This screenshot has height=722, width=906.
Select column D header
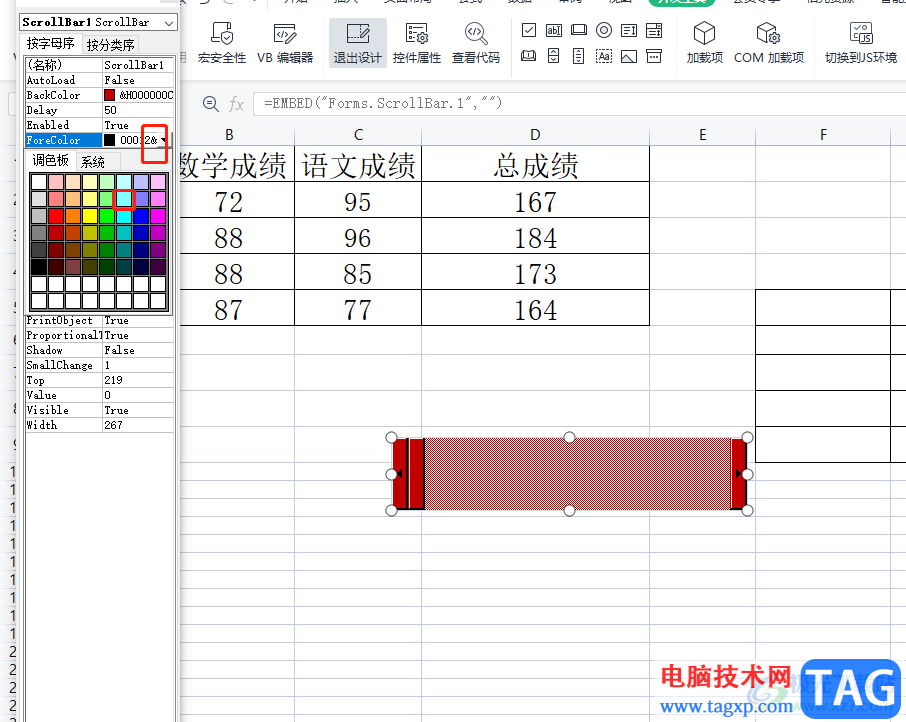(536, 135)
